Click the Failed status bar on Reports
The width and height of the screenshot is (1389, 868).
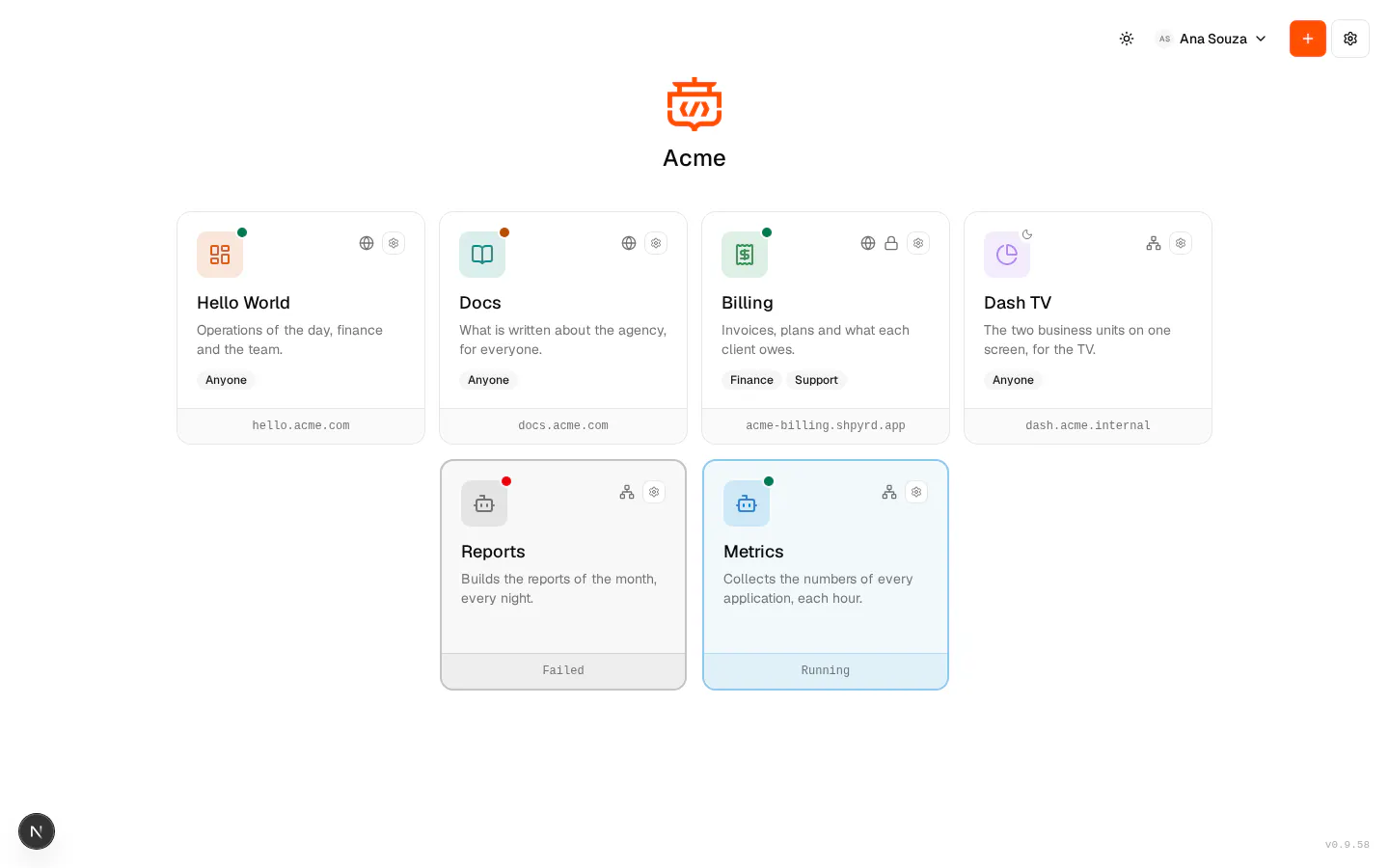pyautogui.click(x=563, y=670)
